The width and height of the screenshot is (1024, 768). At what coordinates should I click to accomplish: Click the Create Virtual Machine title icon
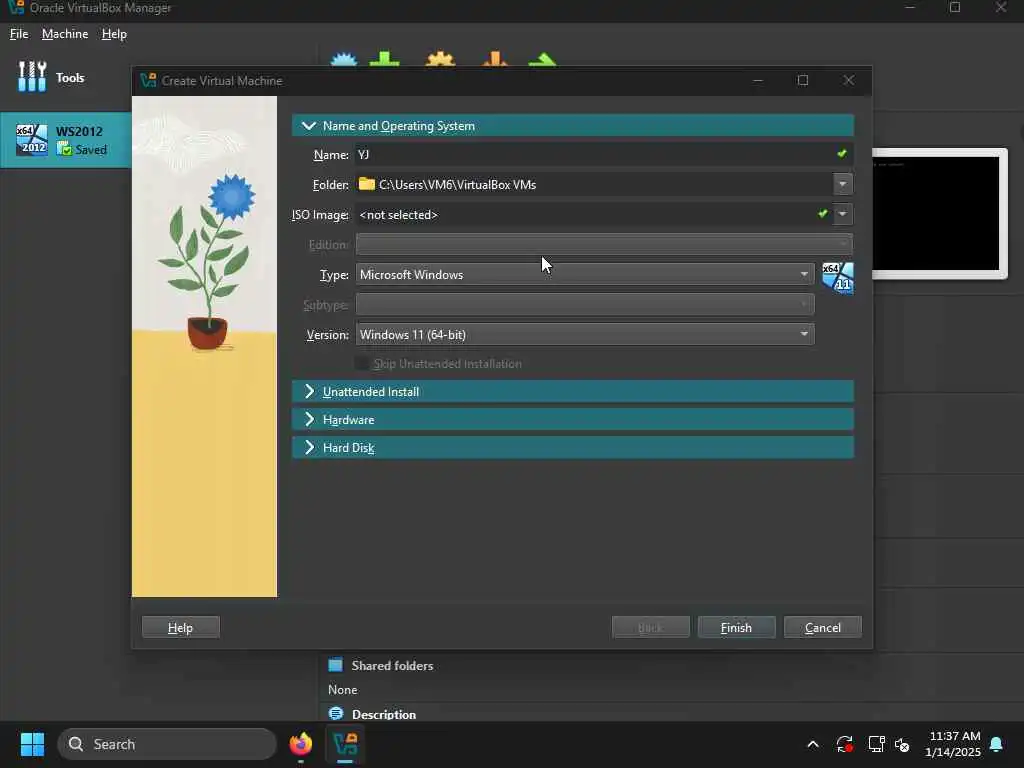[x=148, y=80]
